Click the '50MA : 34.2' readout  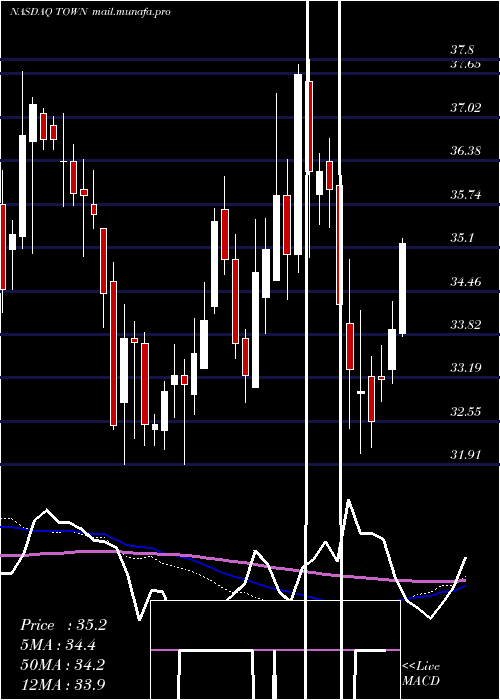[x=63, y=664]
